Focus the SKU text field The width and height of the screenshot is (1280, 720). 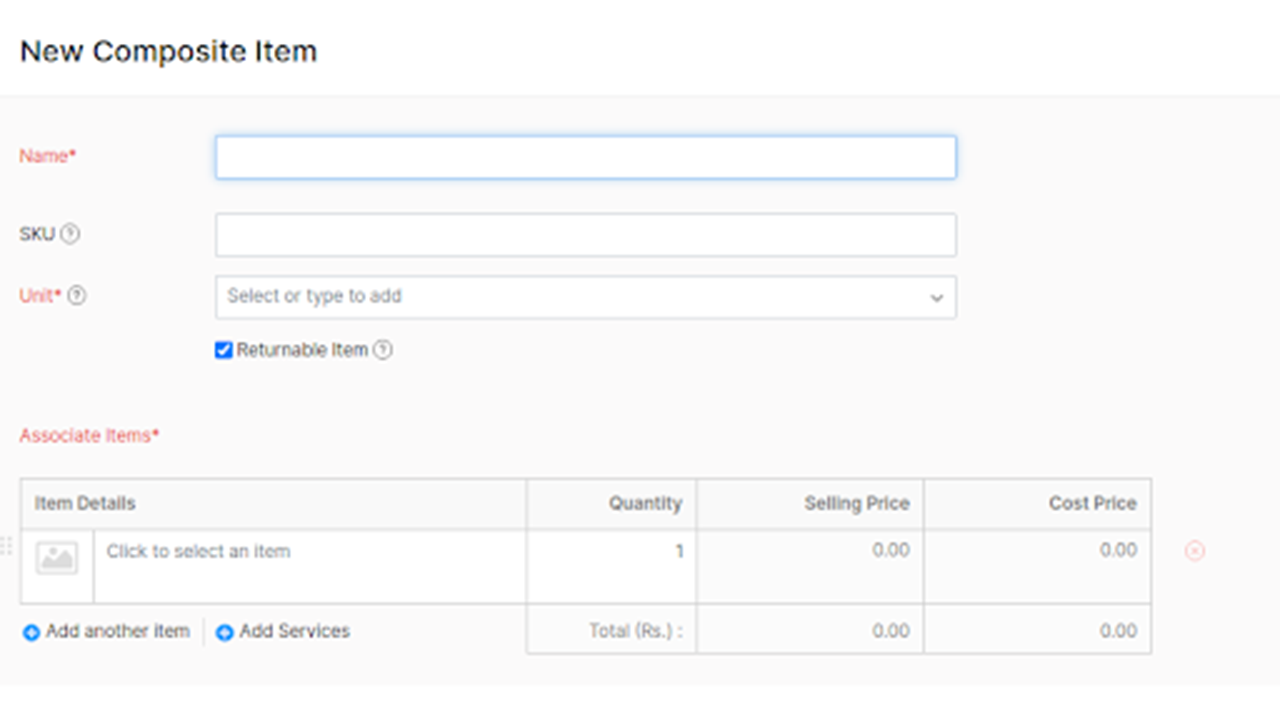(585, 235)
